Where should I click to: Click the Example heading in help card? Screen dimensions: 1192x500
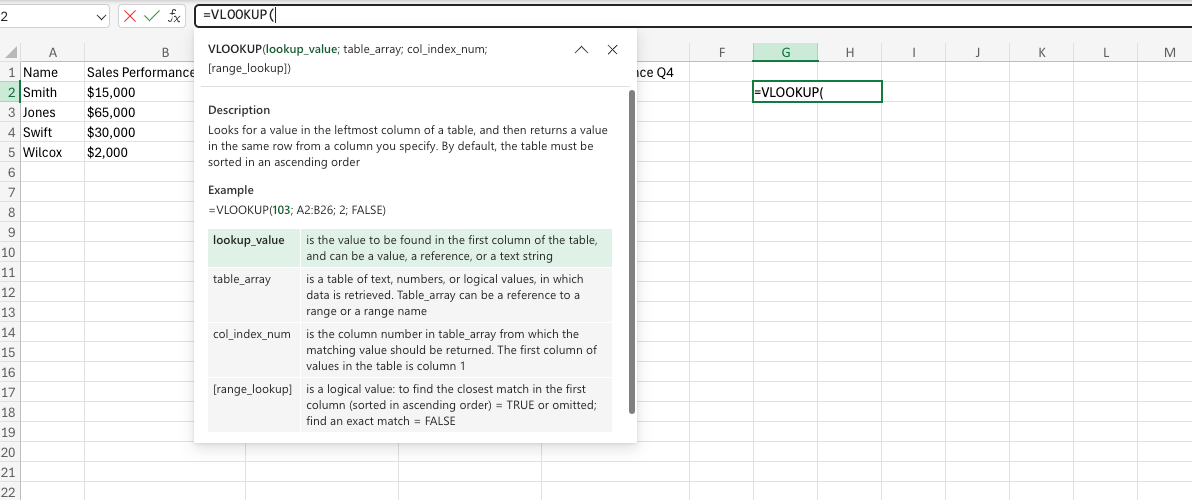pyautogui.click(x=231, y=190)
